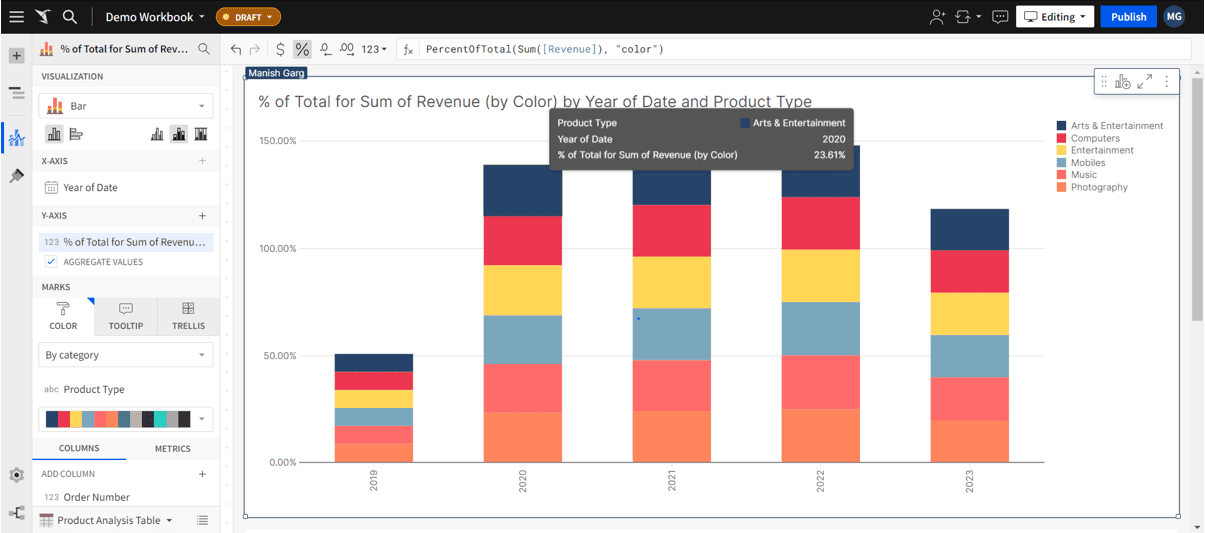Toggle the 100% stacked bar option

[x=201, y=134]
